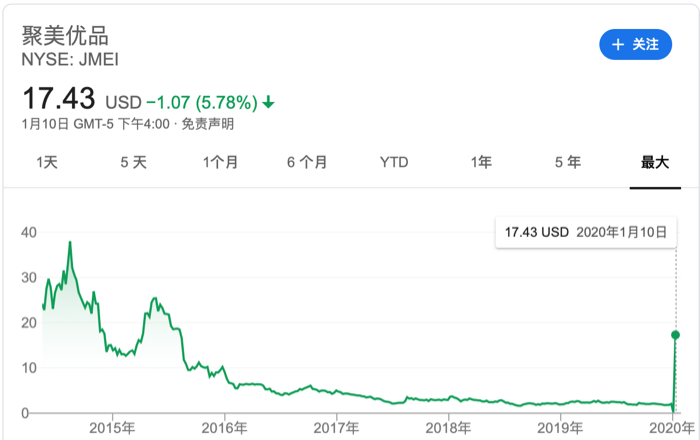Click the 2019年 axis label
This screenshot has width=700, height=440.
tap(560, 428)
